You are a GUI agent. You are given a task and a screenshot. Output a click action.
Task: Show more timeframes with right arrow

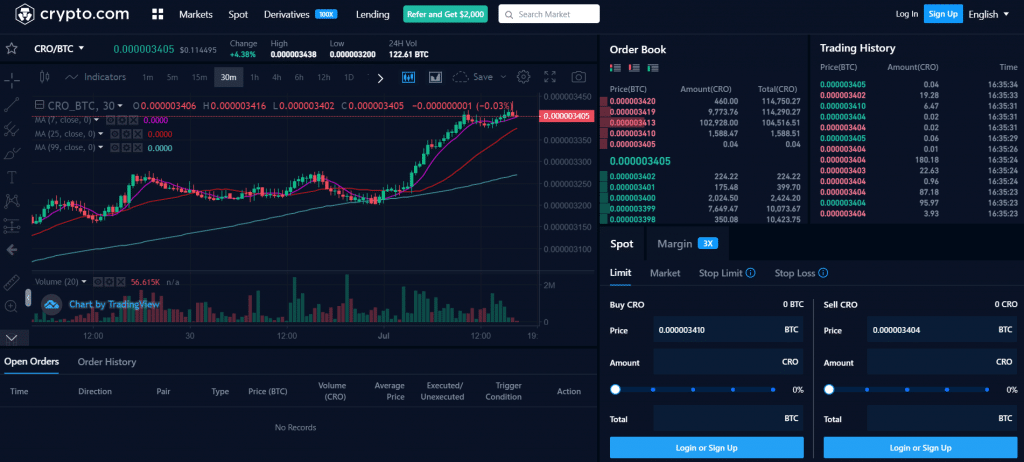click(x=381, y=77)
